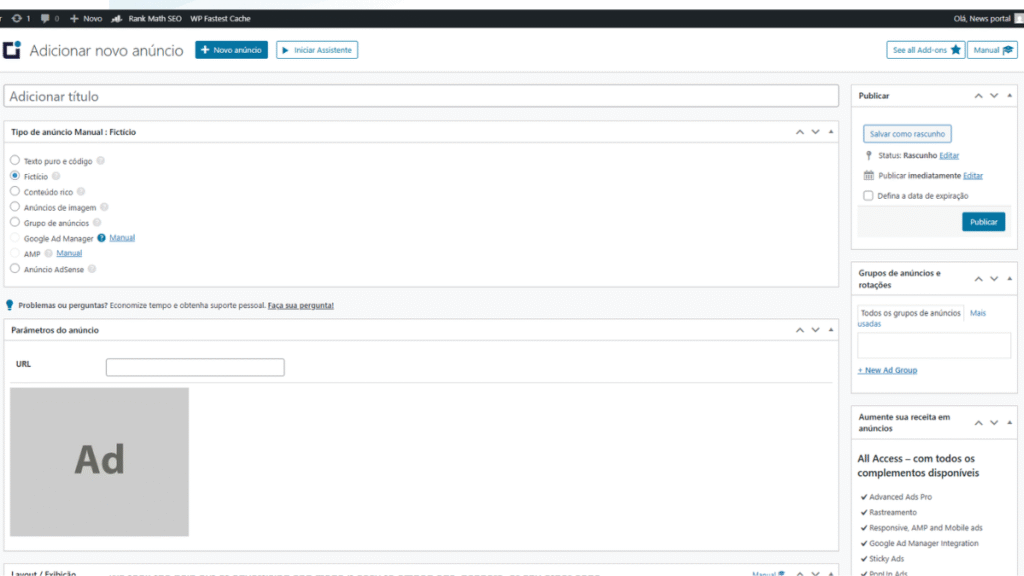Image resolution: width=1024 pixels, height=576 pixels.
Task: Click Iniciar Assistente button
Action: (x=317, y=50)
